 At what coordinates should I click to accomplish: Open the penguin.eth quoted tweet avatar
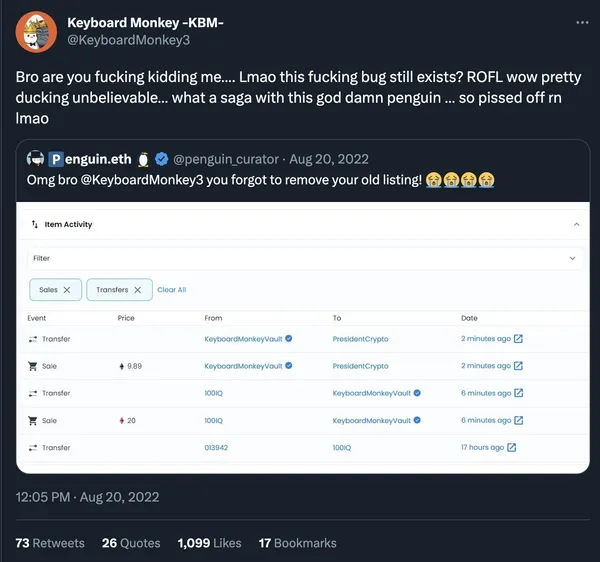click(34, 158)
